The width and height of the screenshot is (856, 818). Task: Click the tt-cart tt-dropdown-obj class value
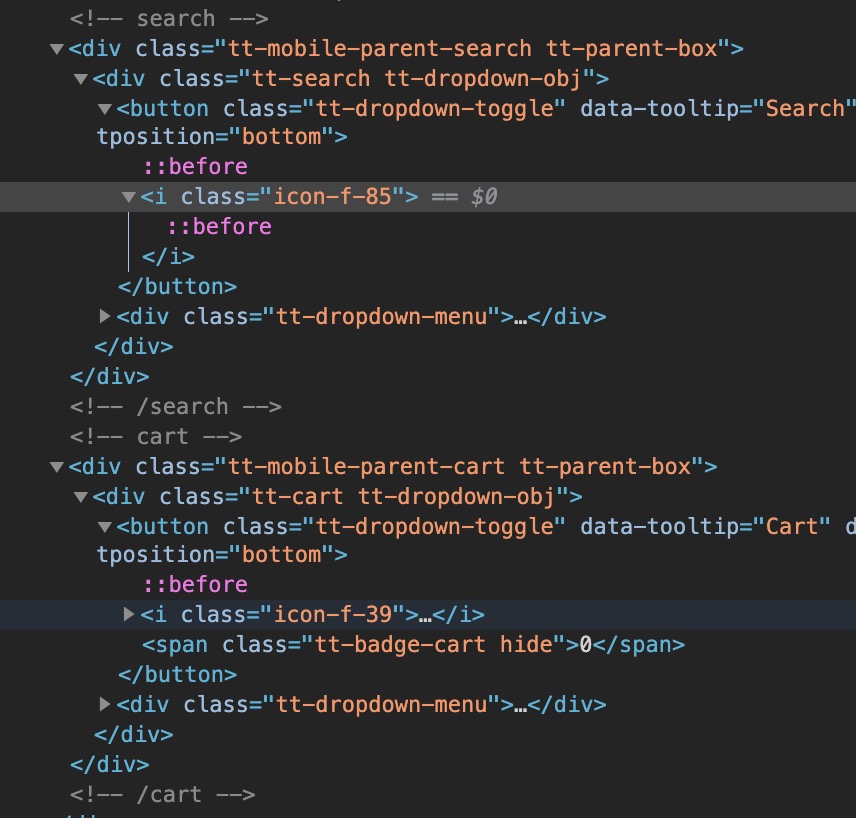click(403, 496)
